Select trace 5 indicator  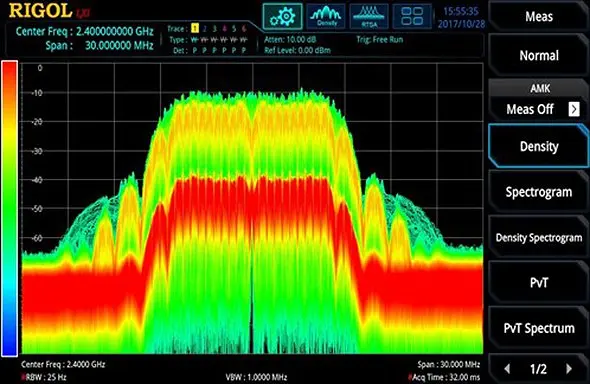pyautogui.click(x=234, y=29)
